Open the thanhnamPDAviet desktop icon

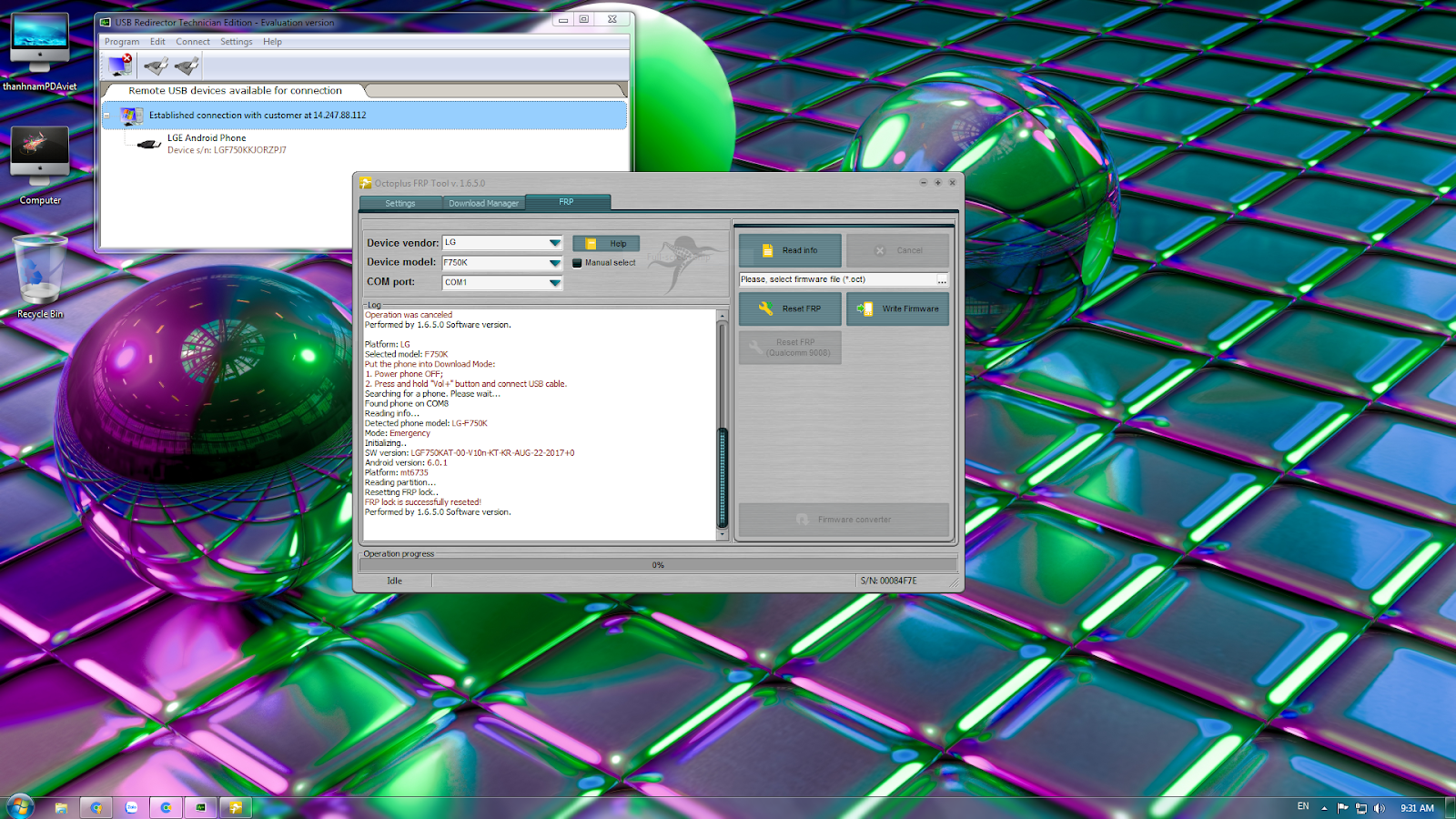[x=40, y=53]
